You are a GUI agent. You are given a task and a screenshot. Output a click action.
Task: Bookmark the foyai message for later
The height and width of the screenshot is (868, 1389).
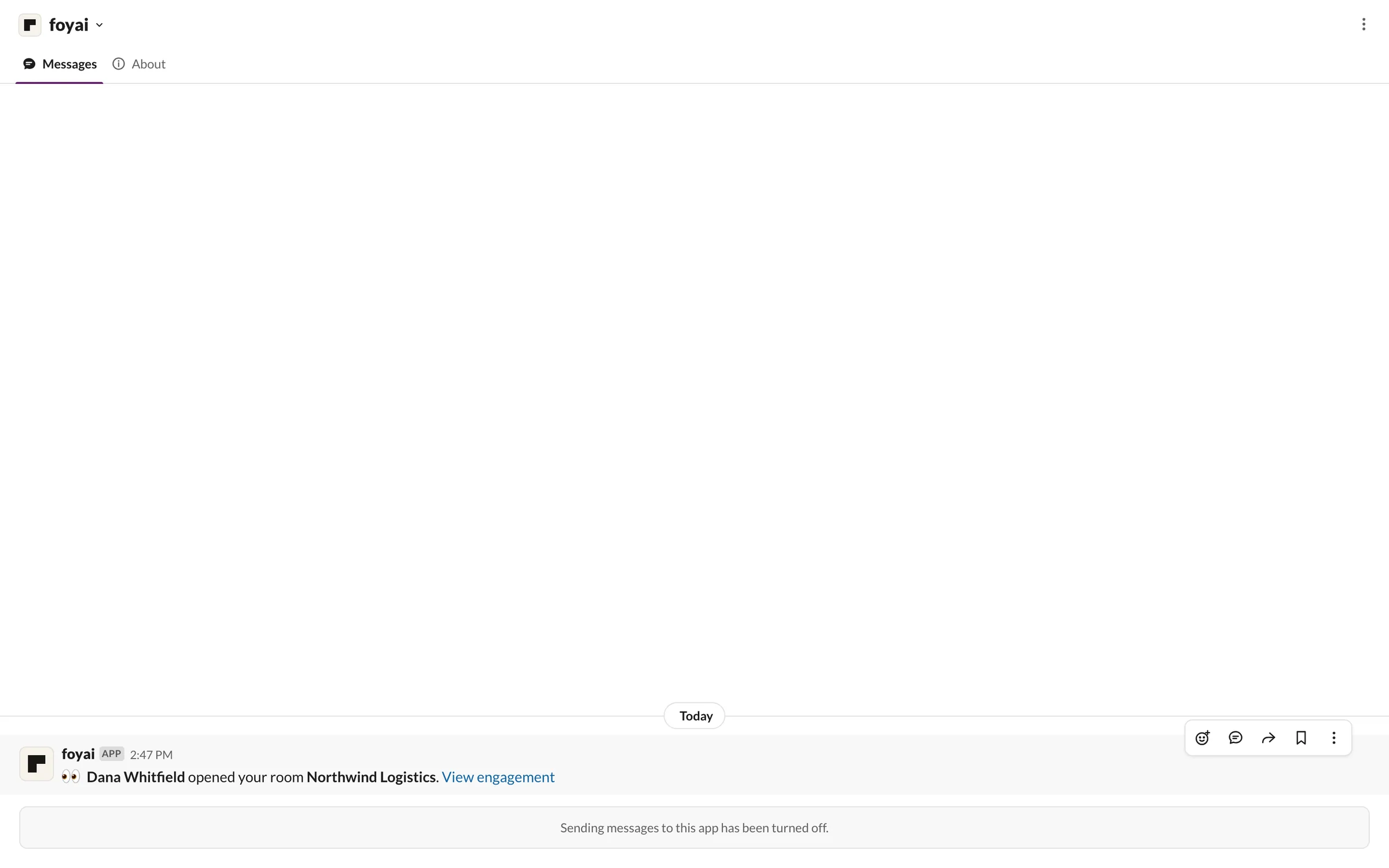[1301, 738]
